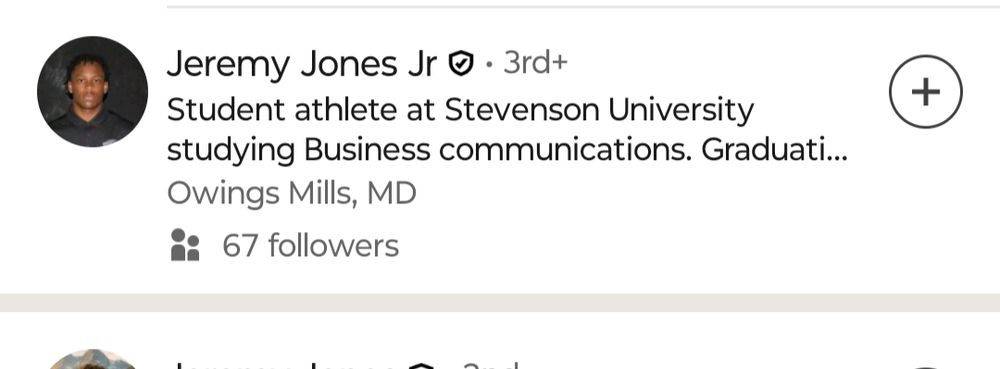
Task: Tap the second result's connection degree label
Action: click(x=491, y=366)
